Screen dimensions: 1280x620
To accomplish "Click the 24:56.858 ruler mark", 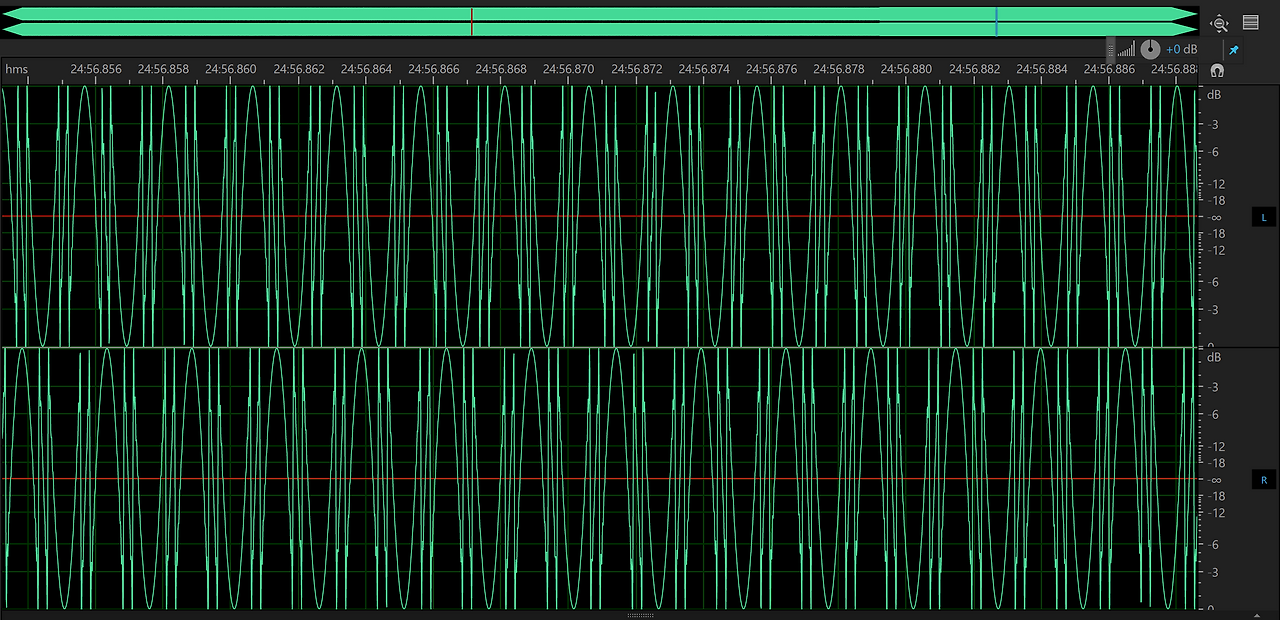I will click(163, 69).
